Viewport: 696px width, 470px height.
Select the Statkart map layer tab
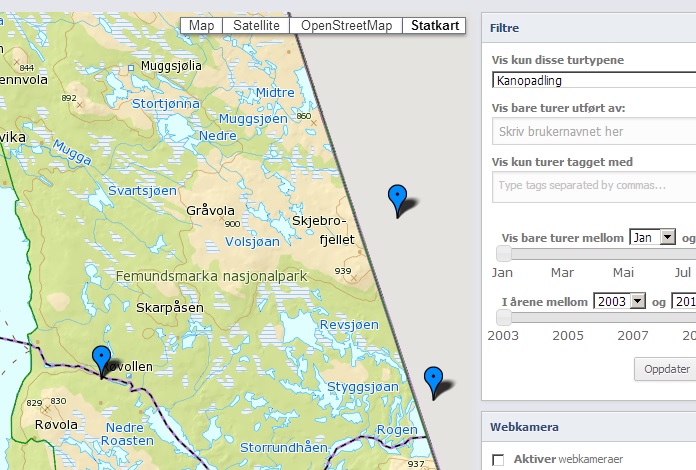pyautogui.click(x=433, y=26)
